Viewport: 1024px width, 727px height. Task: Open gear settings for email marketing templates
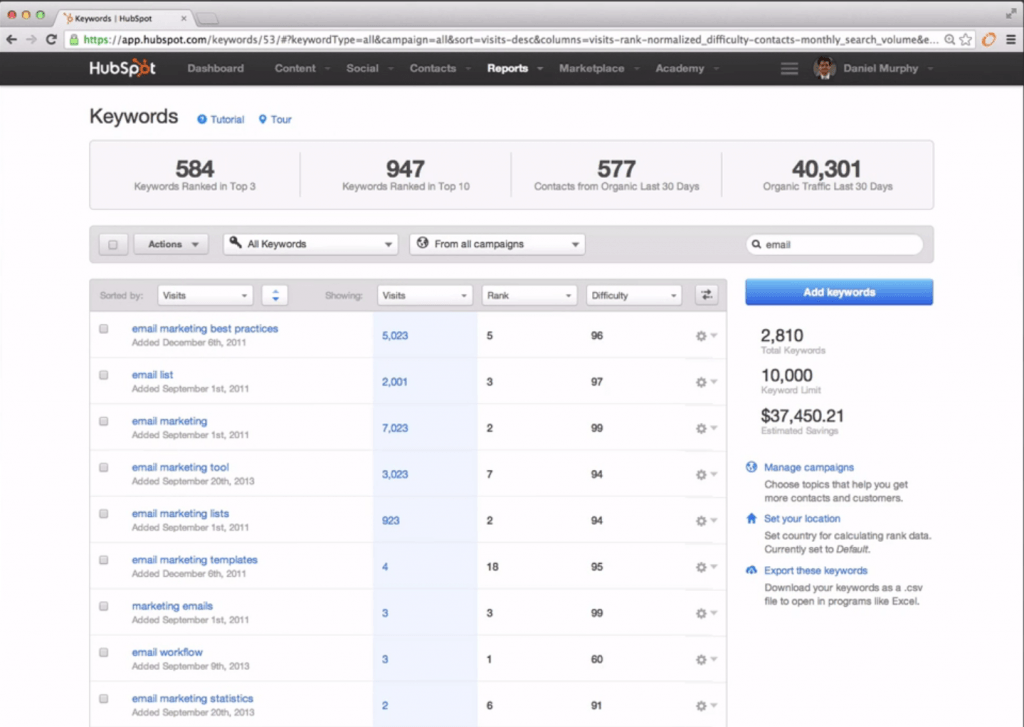[706, 567]
